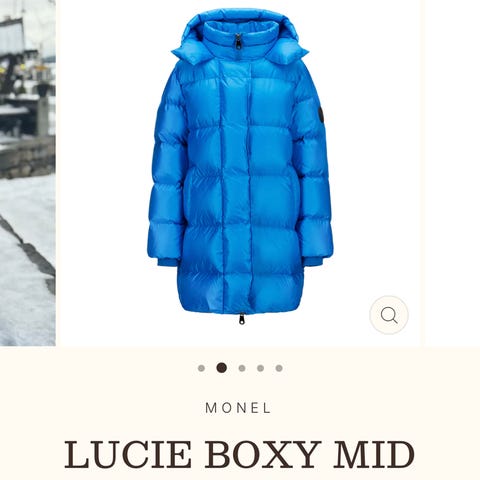The height and width of the screenshot is (480, 480).
Task: Open the MONEL brand link
Action: click(x=238, y=408)
